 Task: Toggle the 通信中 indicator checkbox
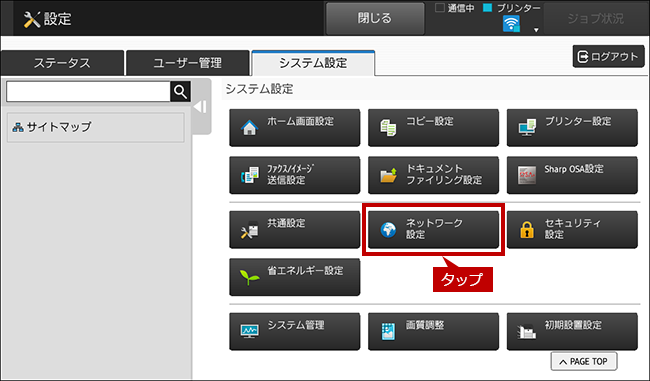click(440, 8)
